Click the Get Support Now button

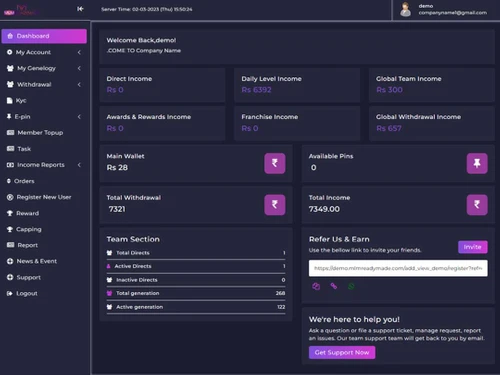(x=342, y=352)
